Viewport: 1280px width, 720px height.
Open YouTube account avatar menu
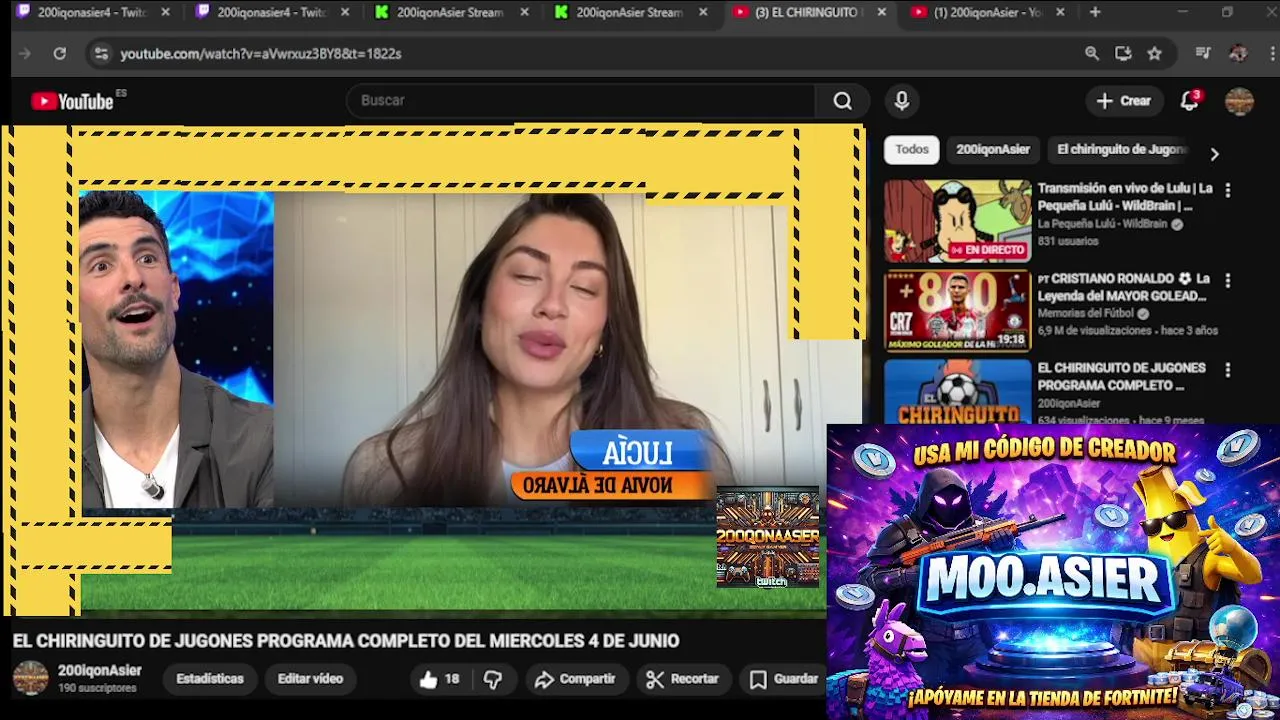1239,101
